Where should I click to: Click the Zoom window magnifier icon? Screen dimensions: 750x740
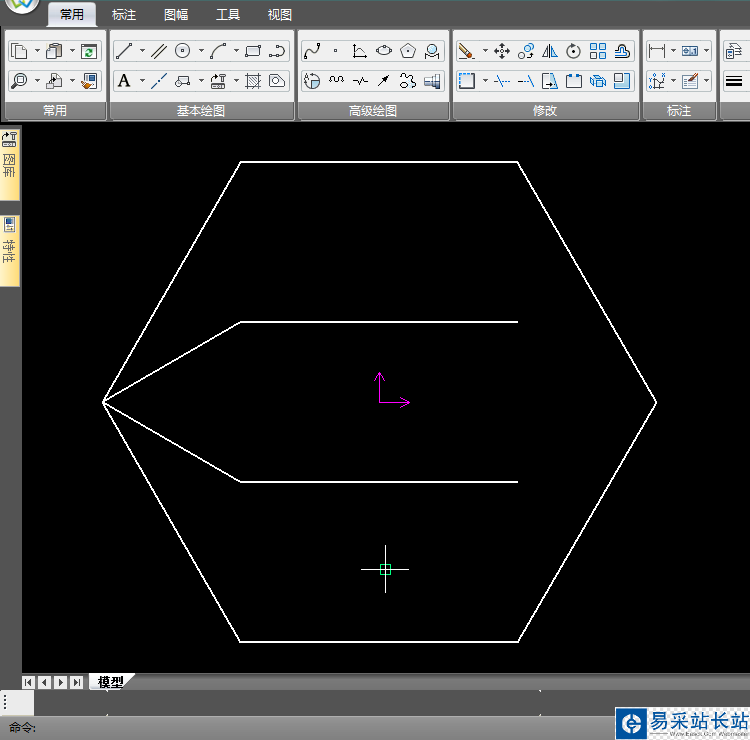point(20,81)
